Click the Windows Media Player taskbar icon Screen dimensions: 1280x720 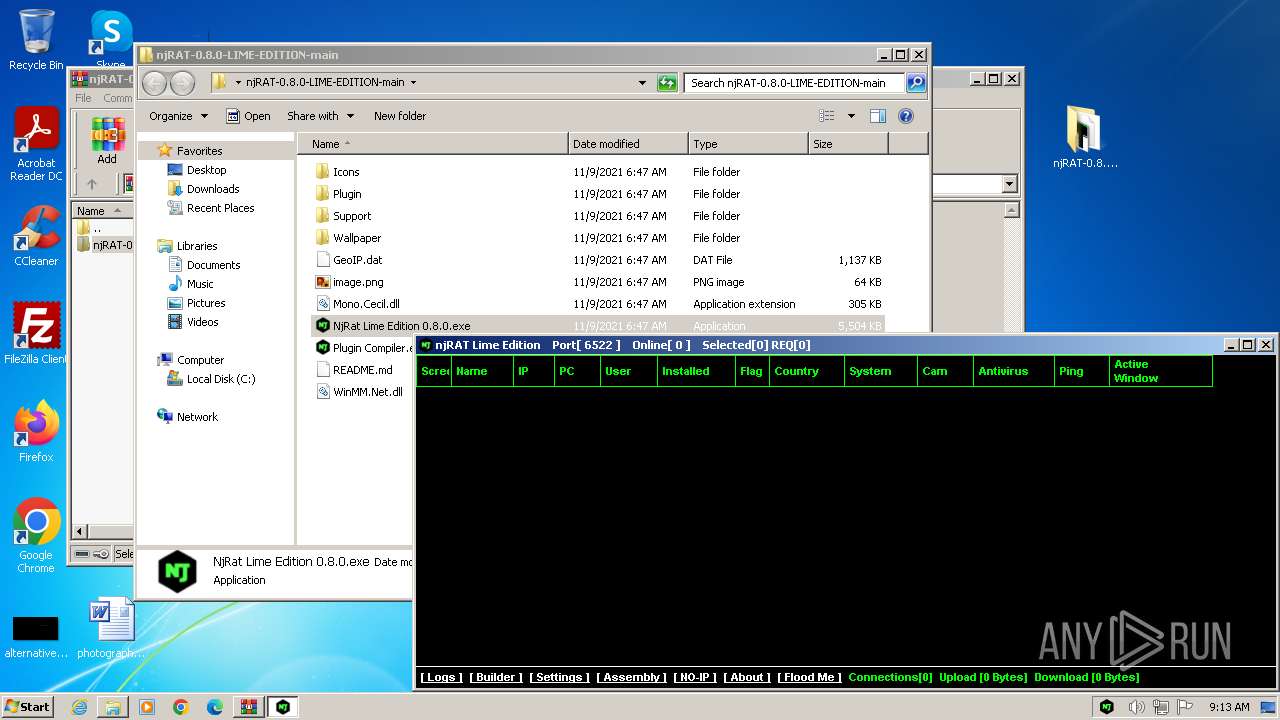(x=147, y=707)
